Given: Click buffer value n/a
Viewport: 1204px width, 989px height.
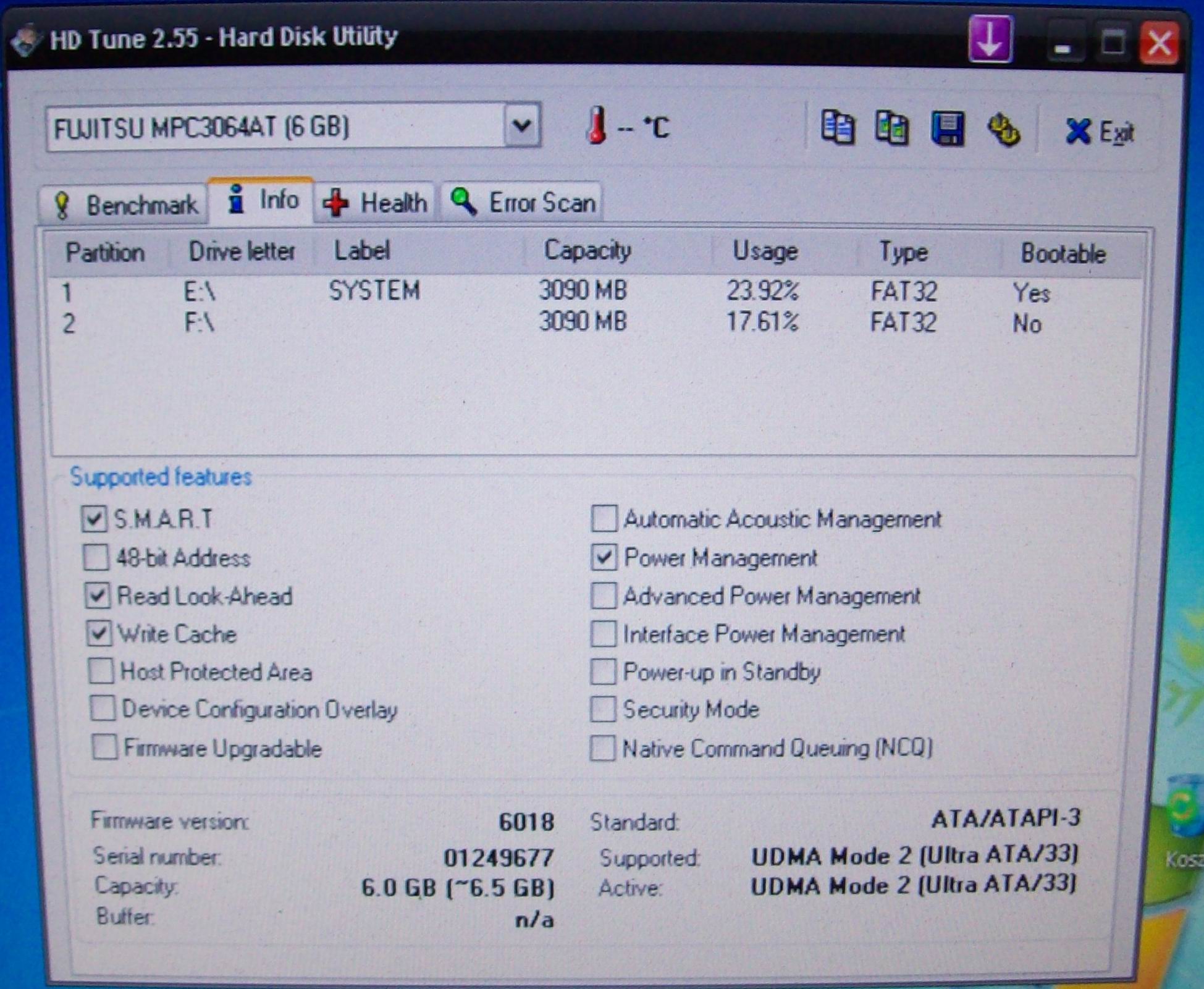Looking at the screenshot, I should click(535, 919).
